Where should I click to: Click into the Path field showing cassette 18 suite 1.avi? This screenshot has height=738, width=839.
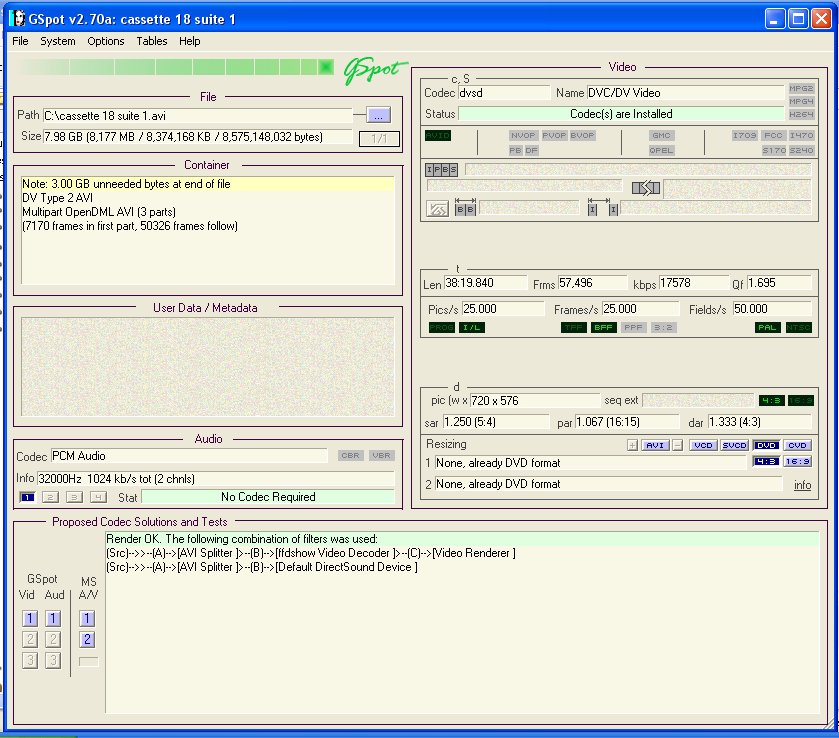click(197, 116)
